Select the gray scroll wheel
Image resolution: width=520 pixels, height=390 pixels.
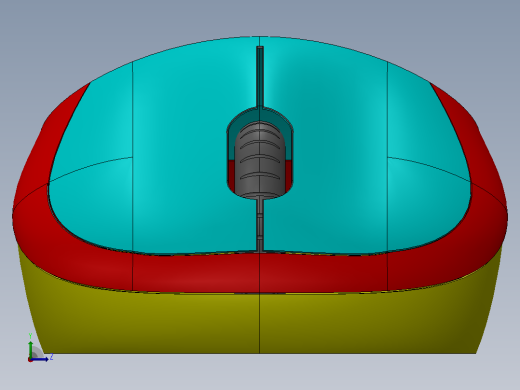[260, 160]
